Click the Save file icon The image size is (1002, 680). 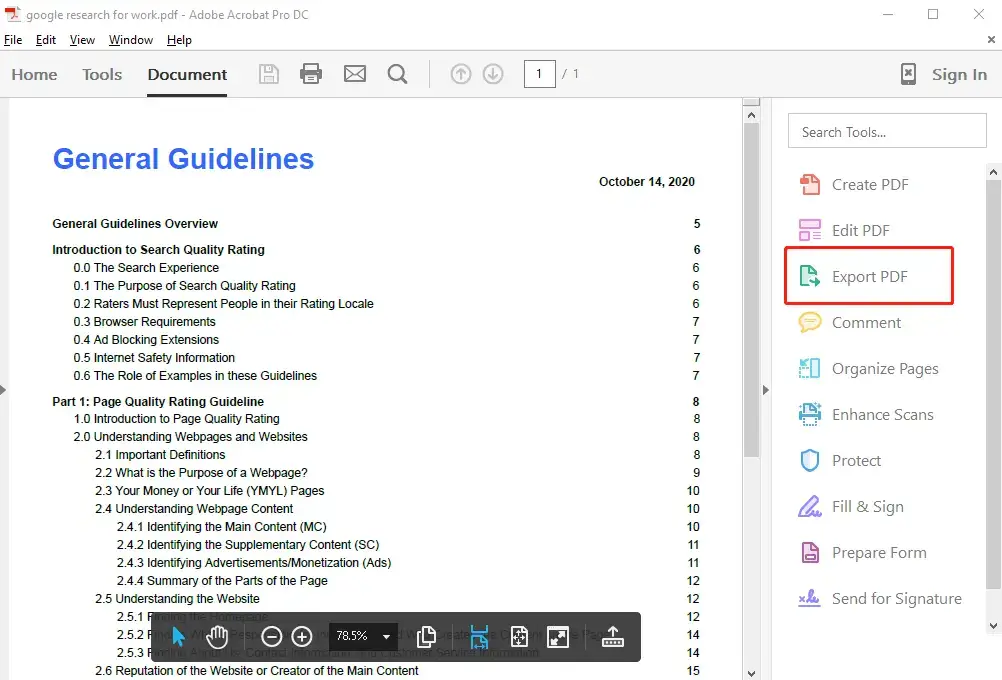point(269,74)
